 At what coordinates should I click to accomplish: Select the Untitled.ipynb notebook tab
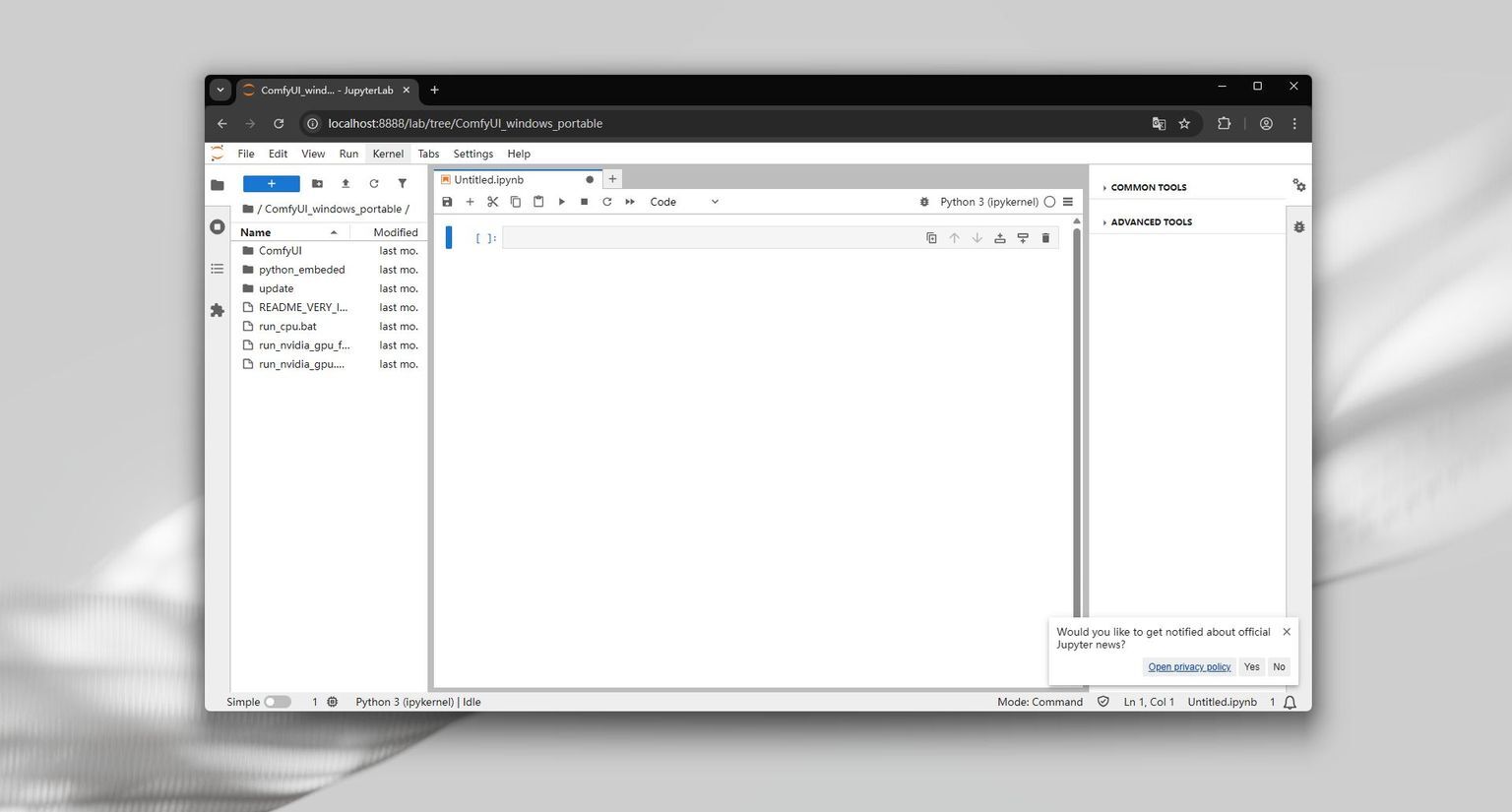[517, 179]
